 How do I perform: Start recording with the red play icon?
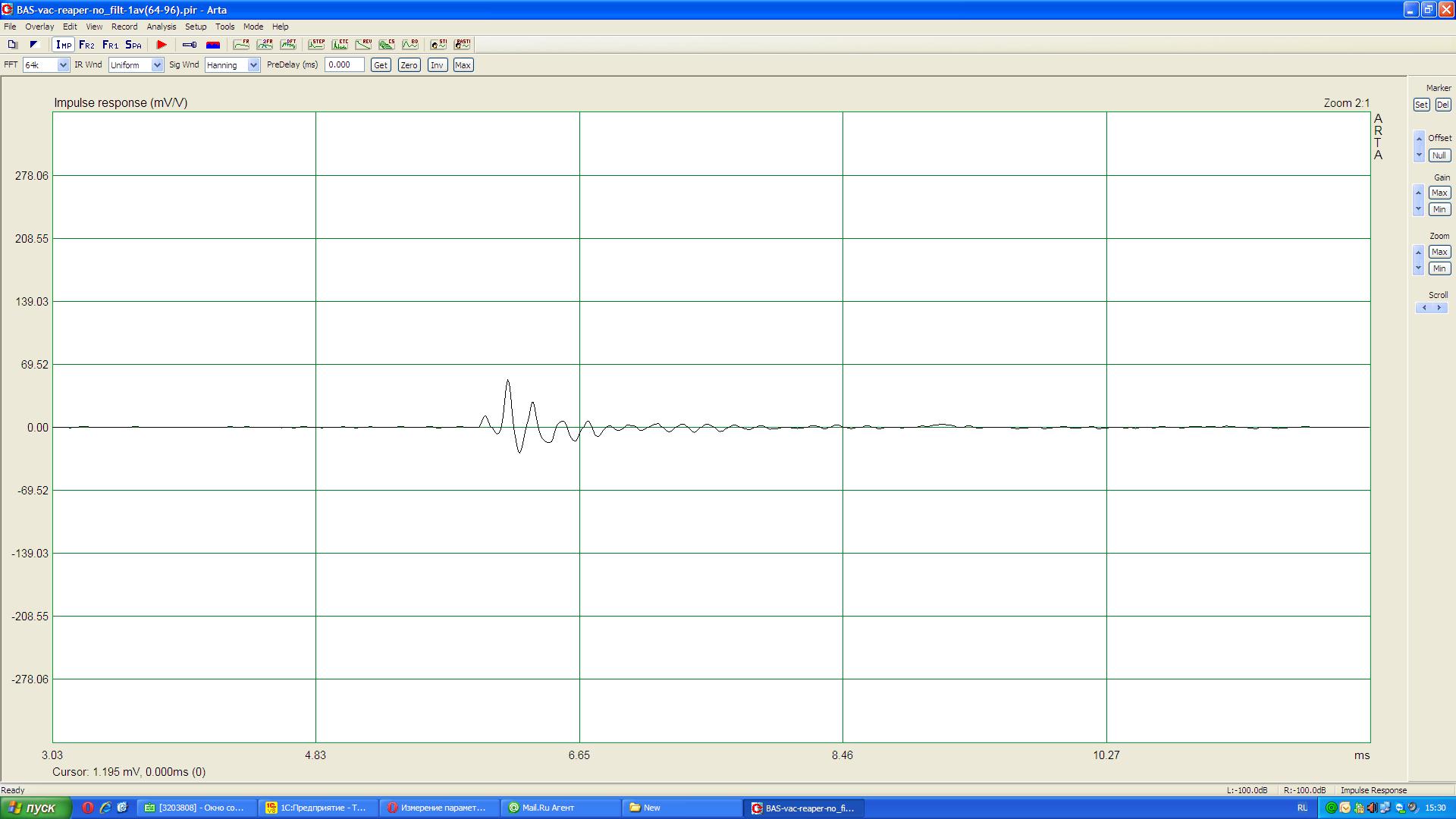coord(162,45)
